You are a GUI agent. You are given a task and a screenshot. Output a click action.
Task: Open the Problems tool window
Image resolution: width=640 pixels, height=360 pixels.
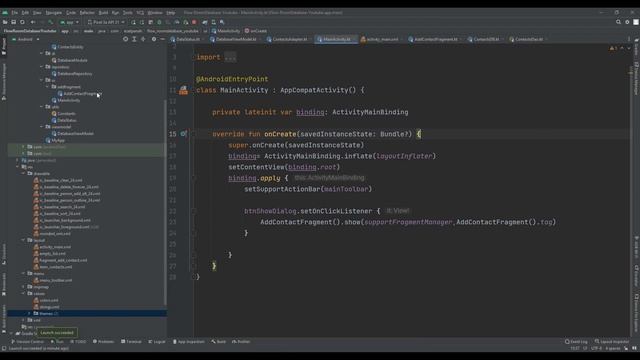tap(104, 342)
